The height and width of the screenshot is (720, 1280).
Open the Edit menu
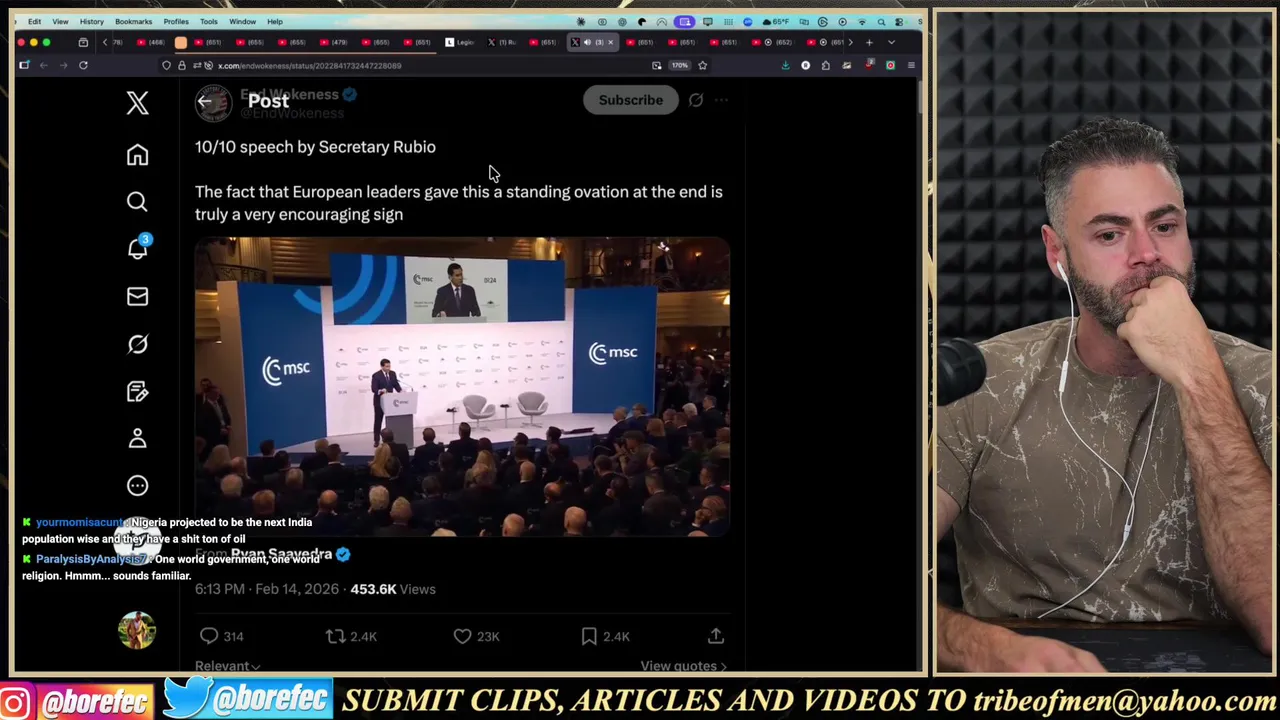point(34,21)
